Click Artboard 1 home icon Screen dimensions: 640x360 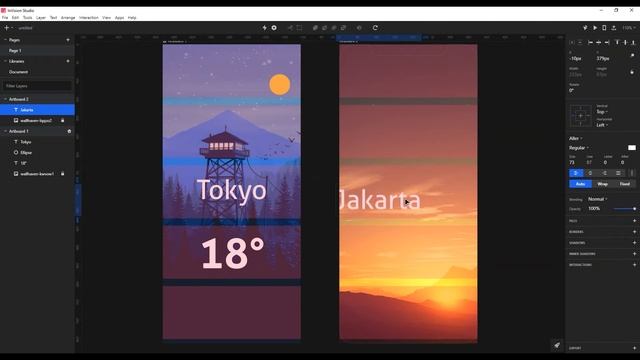pyautogui.click(x=69, y=131)
